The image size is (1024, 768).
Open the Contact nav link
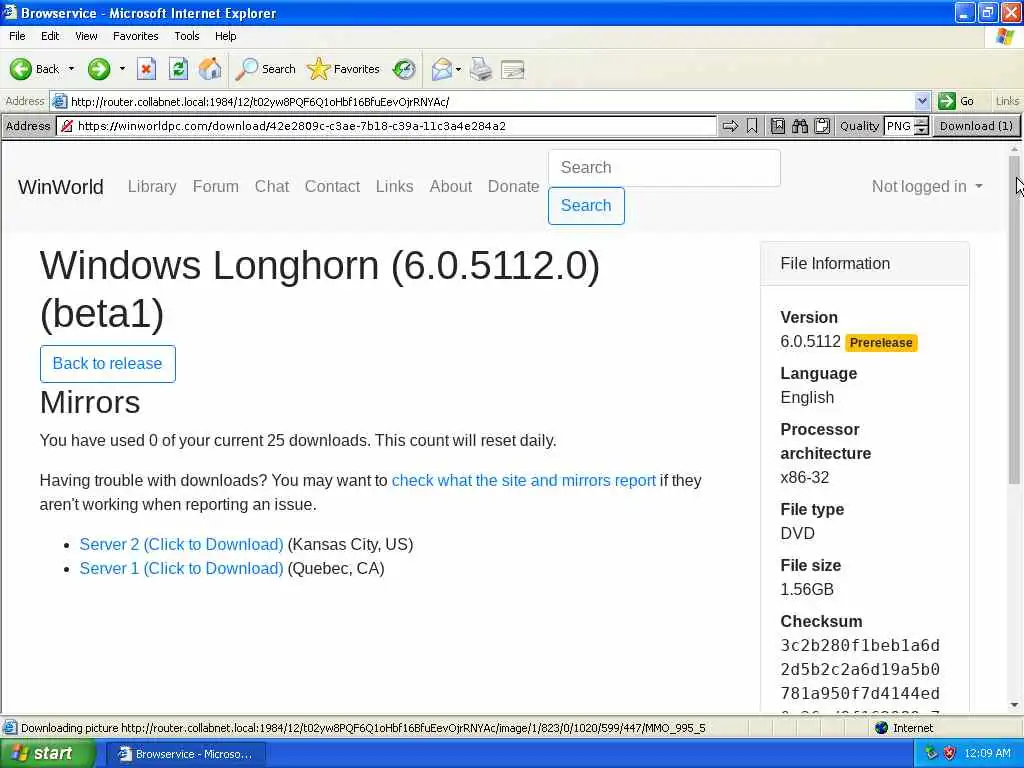pyautogui.click(x=332, y=187)
